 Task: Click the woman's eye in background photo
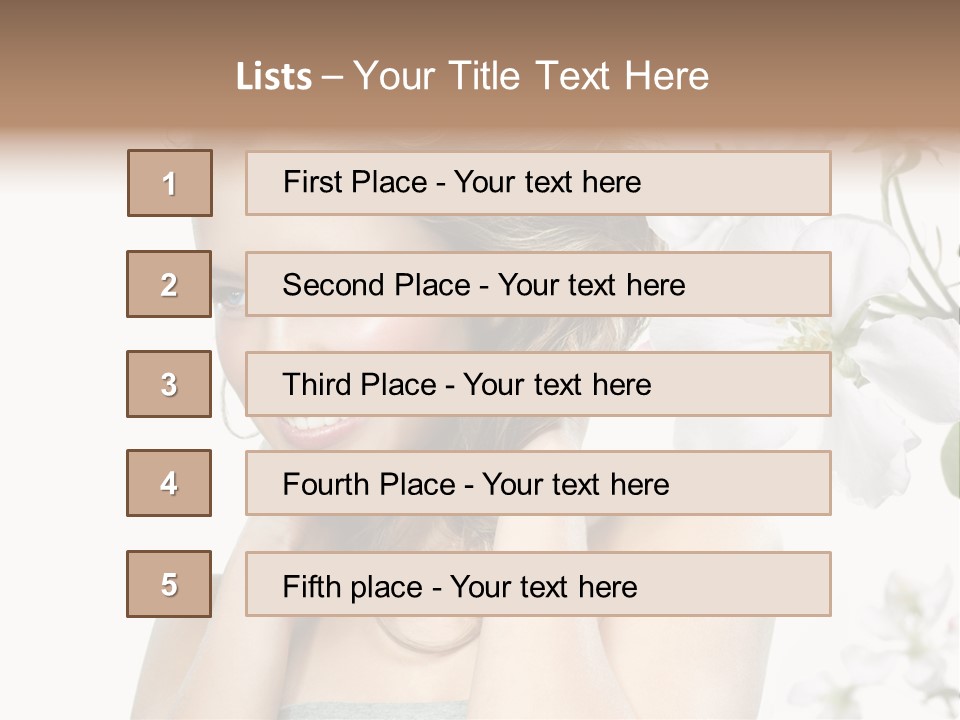pyautogui.click(x=229, y=298)
